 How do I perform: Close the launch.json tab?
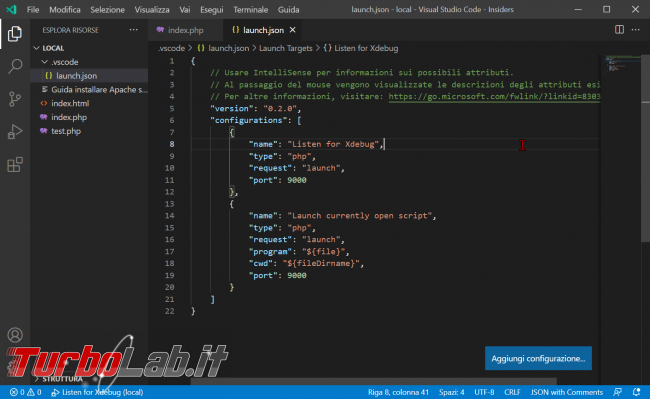coord(293,30)
